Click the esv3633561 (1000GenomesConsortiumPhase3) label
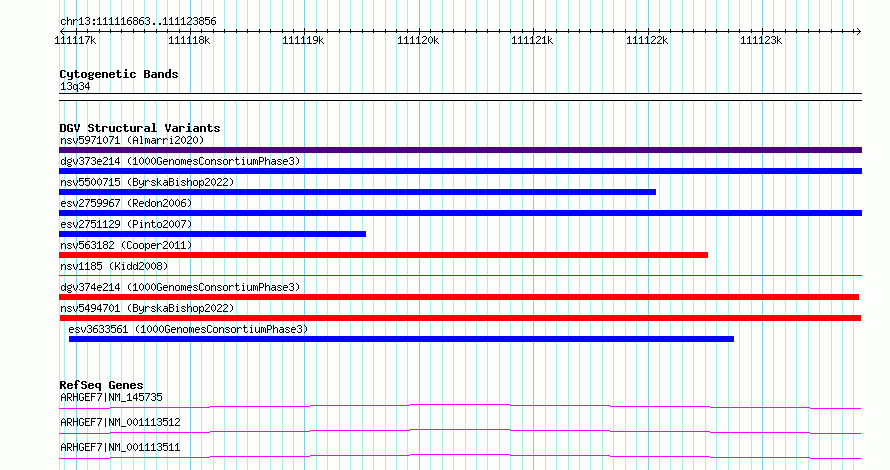 (188, 329)
